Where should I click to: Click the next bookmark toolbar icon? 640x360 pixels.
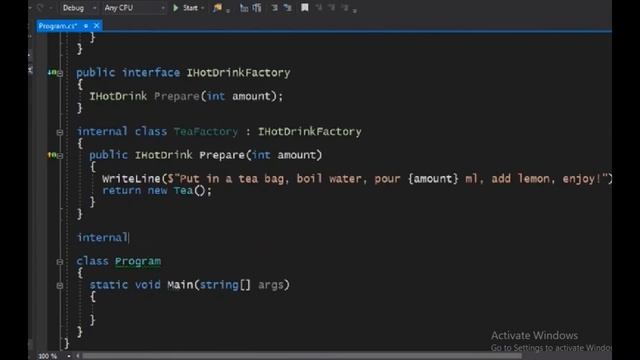(332, 8)
